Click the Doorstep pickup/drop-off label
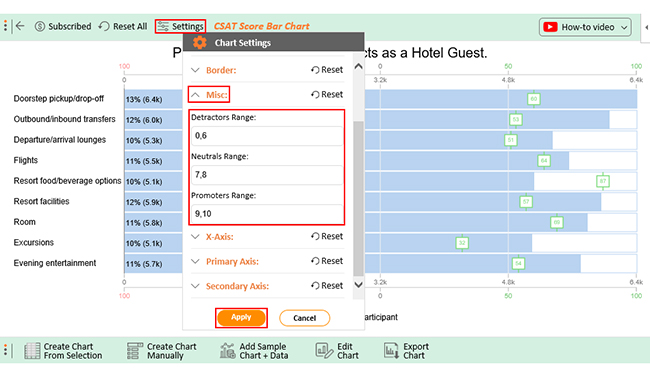Image resolution: width=650 pixels, height=377 pixels. tap(59, 99)
